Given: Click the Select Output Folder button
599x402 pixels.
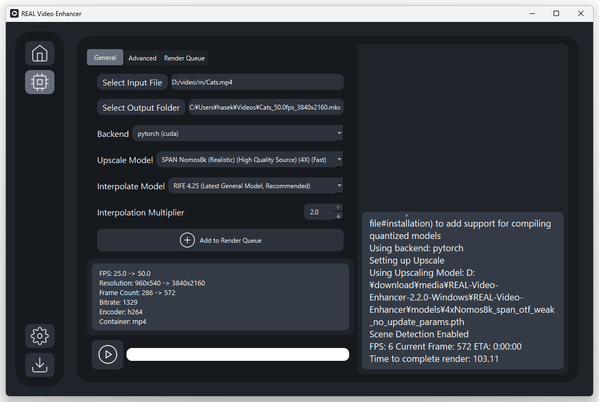Looking at the screenshot, I should (x=141, y=108).
